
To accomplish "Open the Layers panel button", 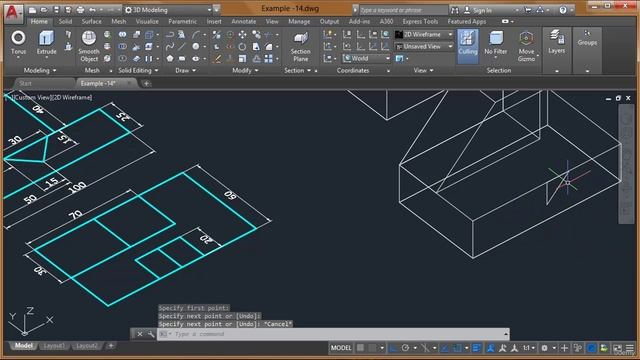I will [x=556, y=42].
